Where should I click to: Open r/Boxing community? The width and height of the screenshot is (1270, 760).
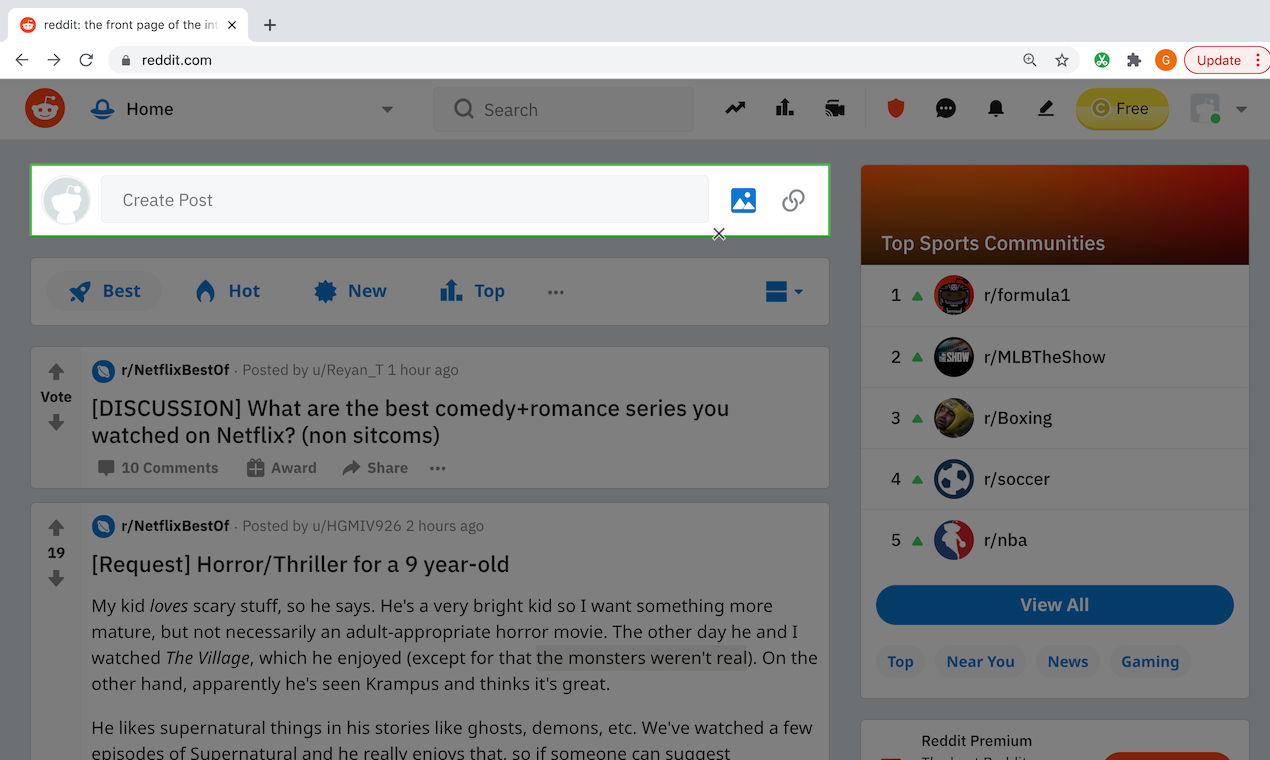(1018, 418)
